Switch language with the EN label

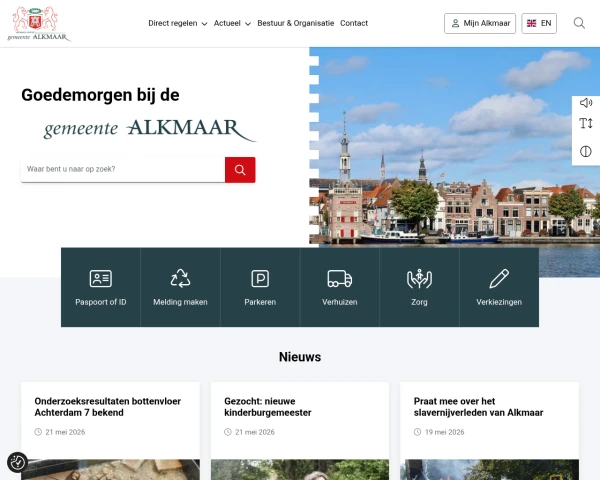(x=546, y=23)
